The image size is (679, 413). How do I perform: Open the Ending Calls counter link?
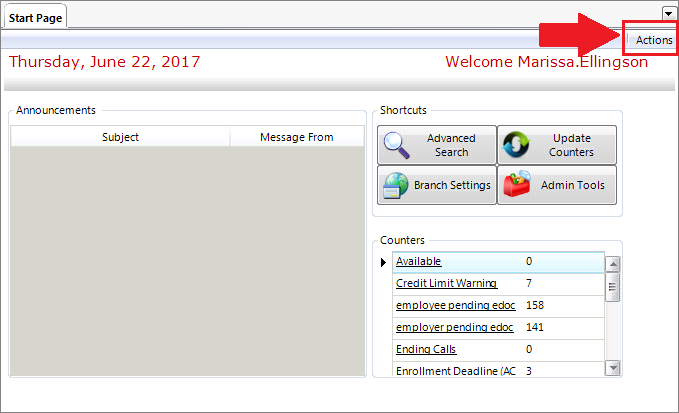(x=426, y=349)
